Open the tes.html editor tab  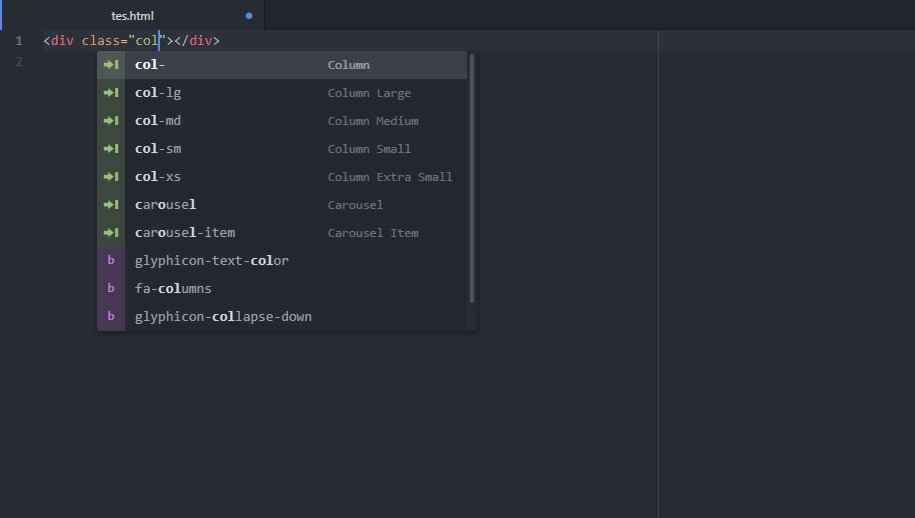tap(132, 16)
